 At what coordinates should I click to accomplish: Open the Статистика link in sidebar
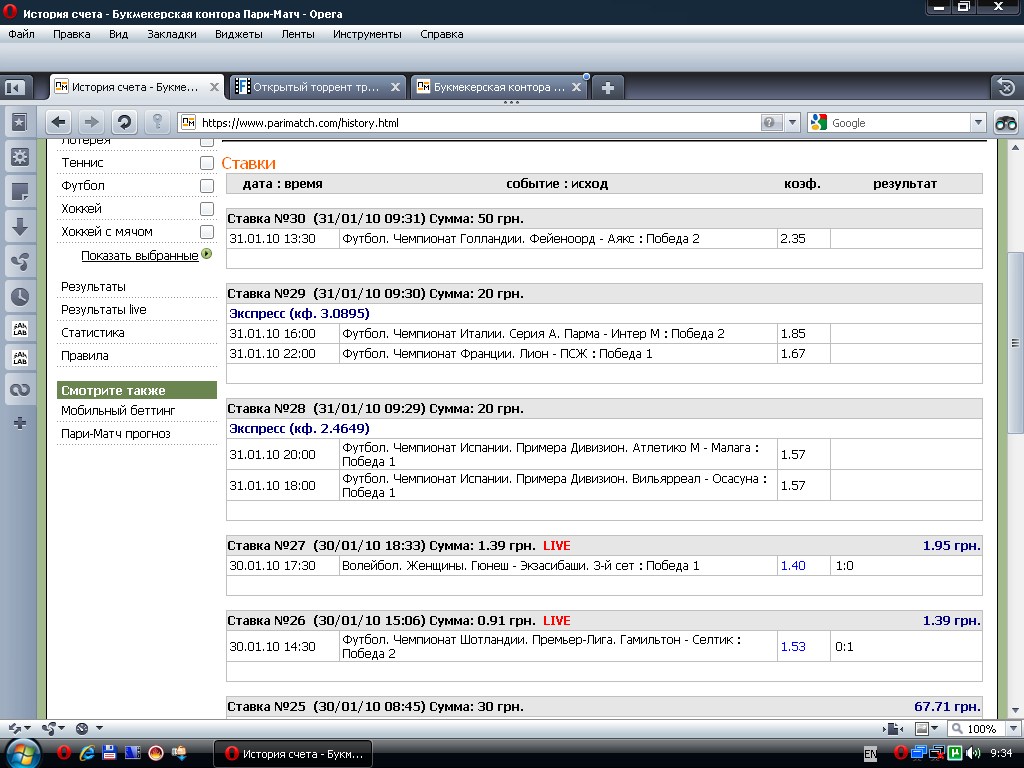tap(93, 333)
